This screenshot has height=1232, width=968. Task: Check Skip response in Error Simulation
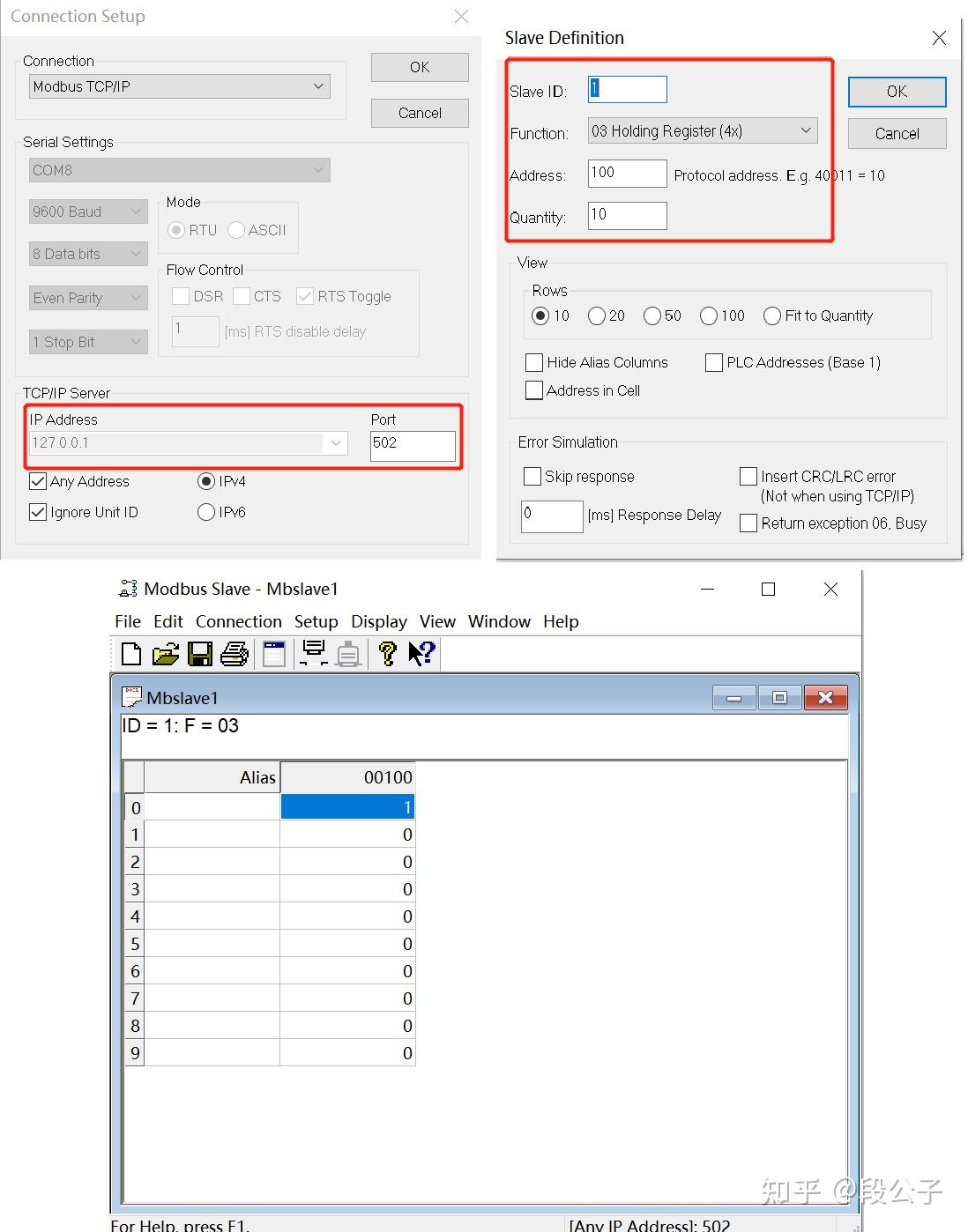point(532,476)
